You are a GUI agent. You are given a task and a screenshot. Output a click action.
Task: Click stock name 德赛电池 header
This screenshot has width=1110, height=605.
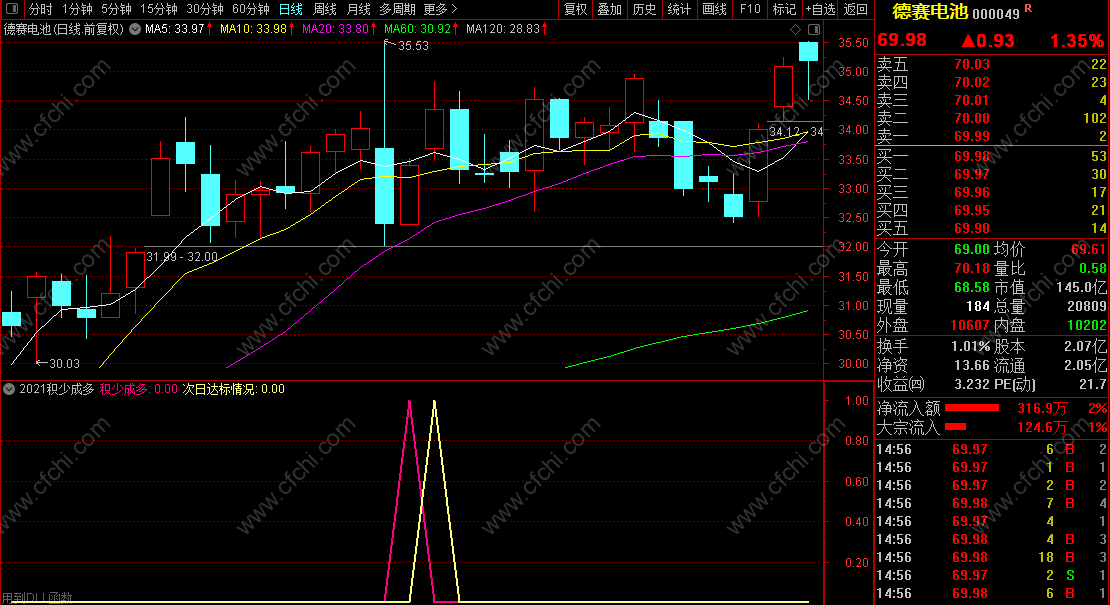[929, 11]
